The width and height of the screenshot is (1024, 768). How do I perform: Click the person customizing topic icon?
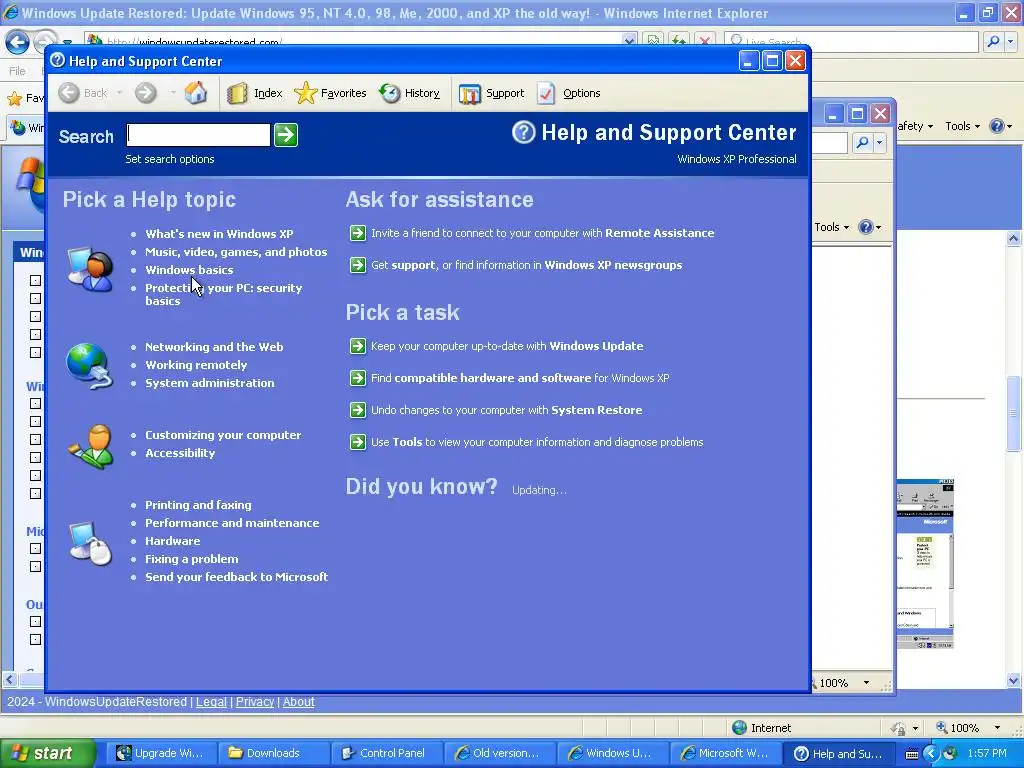(91, 446)
